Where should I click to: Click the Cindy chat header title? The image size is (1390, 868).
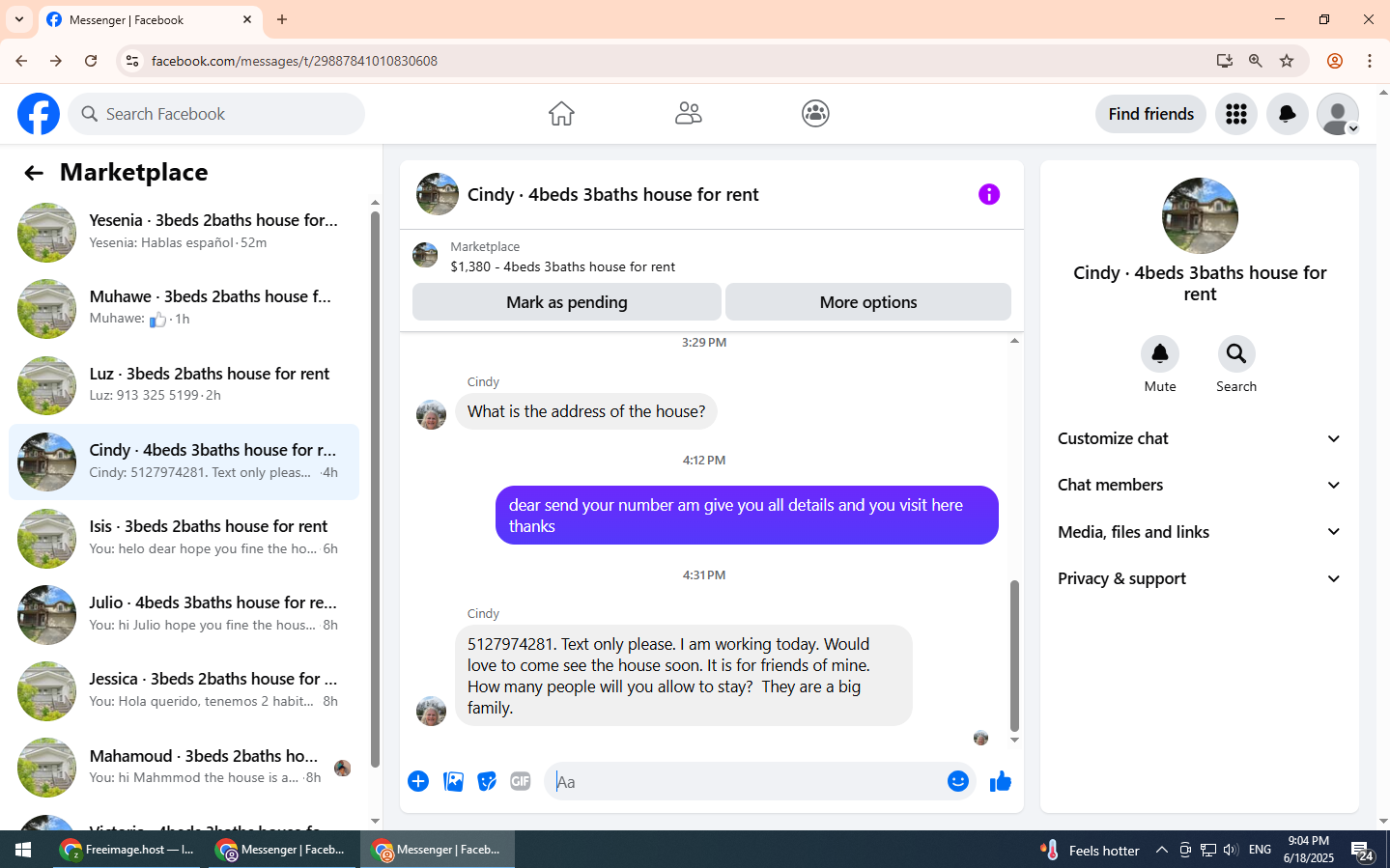(613, 194)
